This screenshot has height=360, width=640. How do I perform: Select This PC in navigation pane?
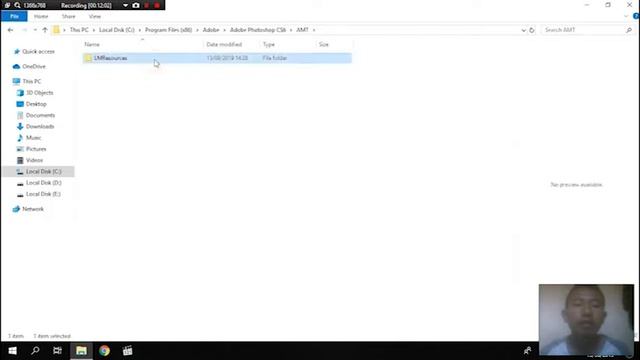point(32,81)
